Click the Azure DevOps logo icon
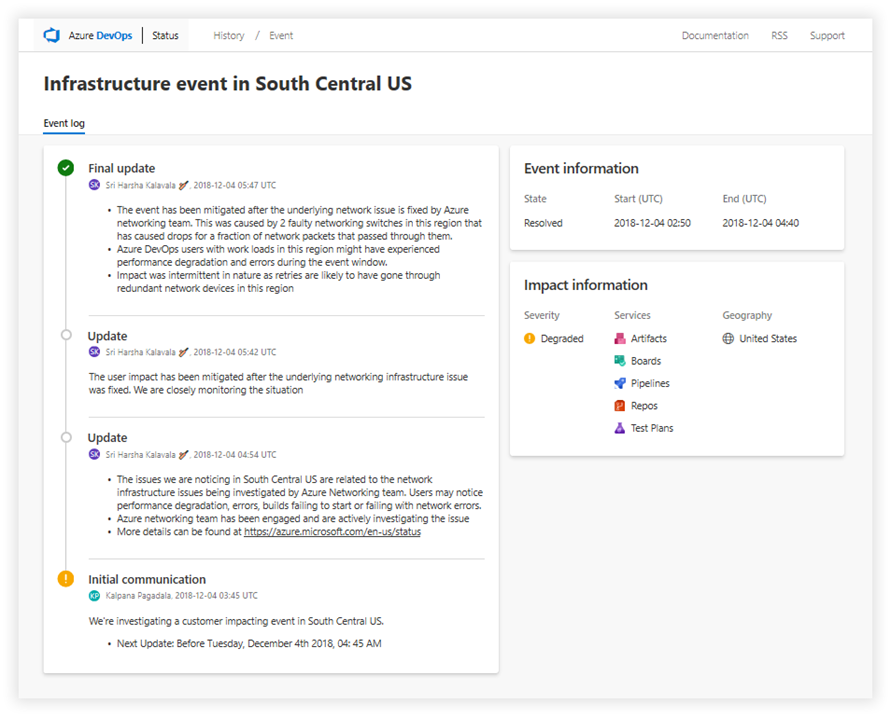 tap(52, 35)
